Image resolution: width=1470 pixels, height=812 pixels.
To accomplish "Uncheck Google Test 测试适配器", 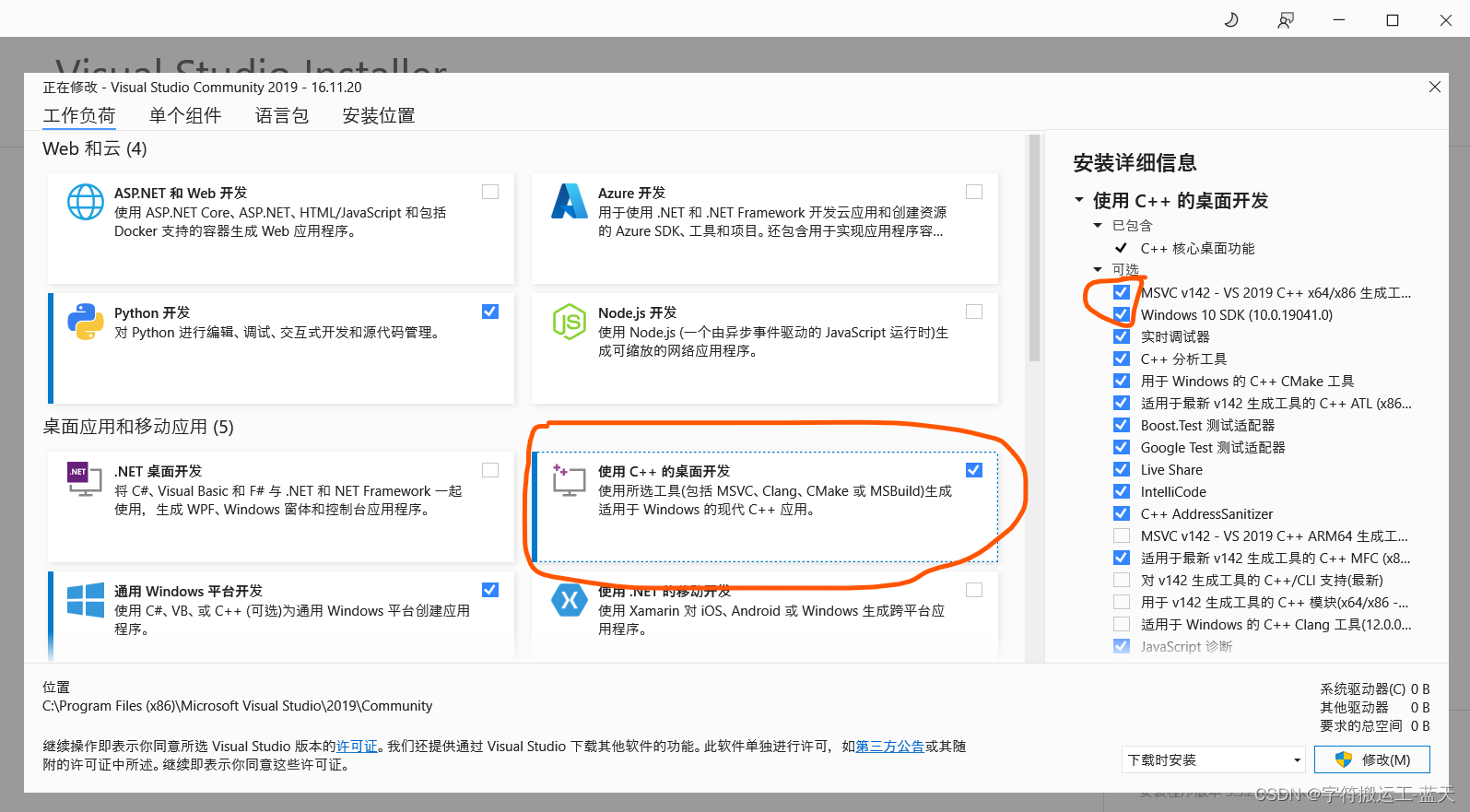I will pyautogui.click(x=1122, y=447).
